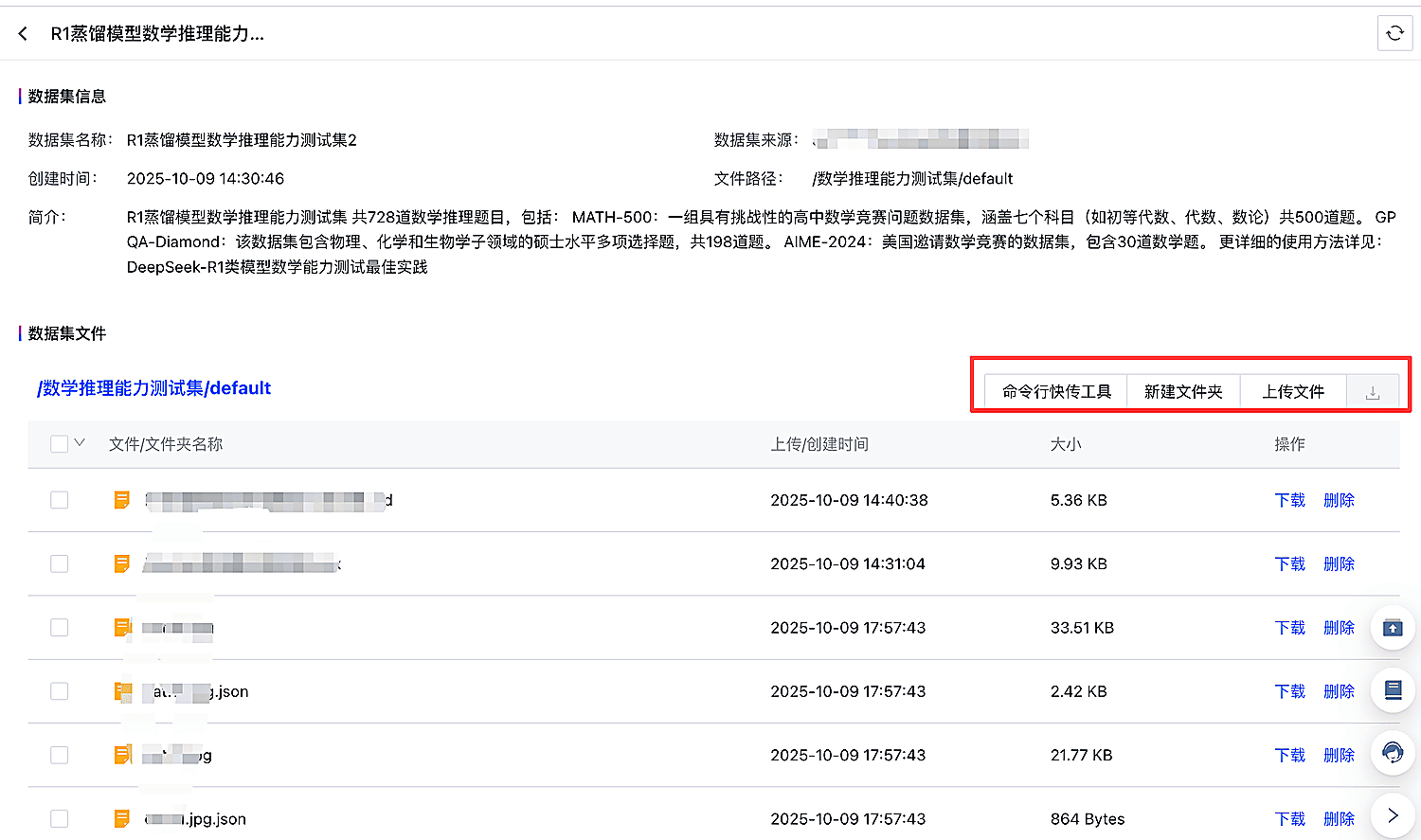
Task: Click 上传文件 button
Action: [x=1293, y=392]
